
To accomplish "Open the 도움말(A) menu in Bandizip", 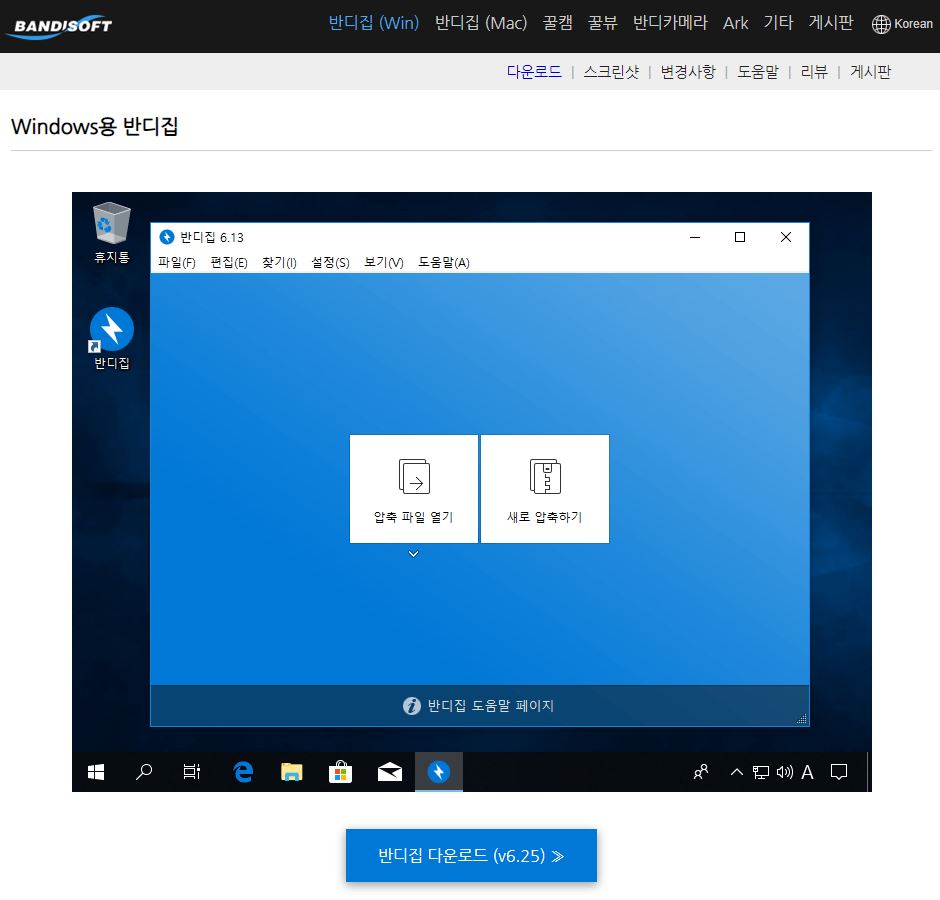I will coord(444,263).
